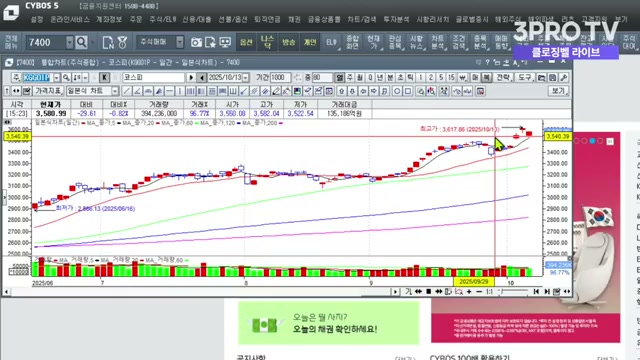Click the wrench settings icon in chart toolbar
The width and height of the screenshot is (640, 360).
(x=564, y=78)
